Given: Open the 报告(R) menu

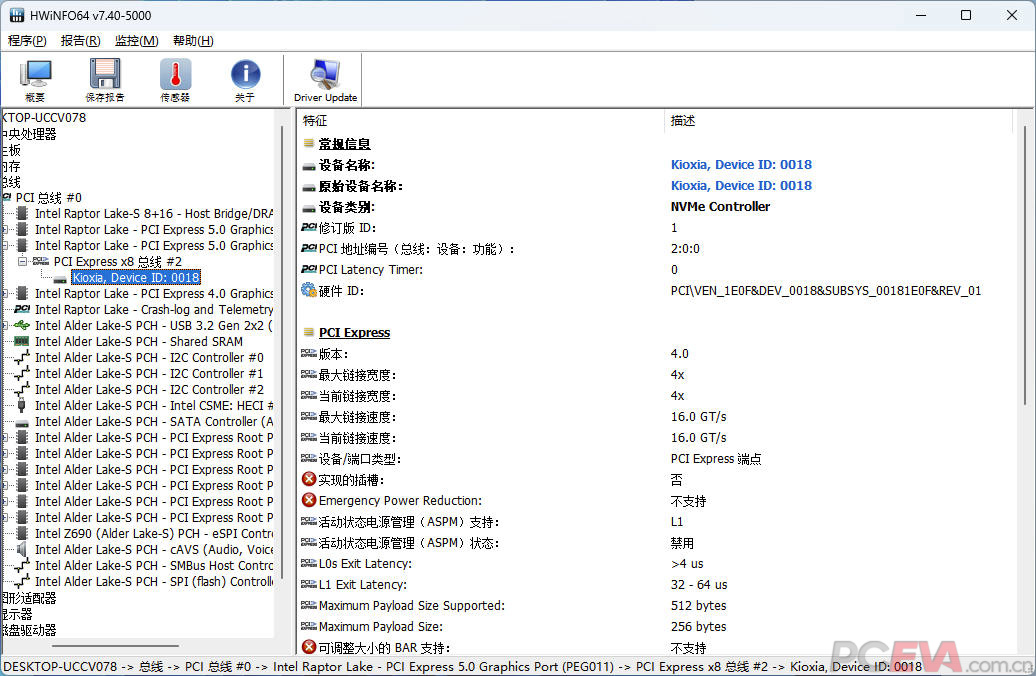Looking at the screenshot, I should click(x=78, y=41).
